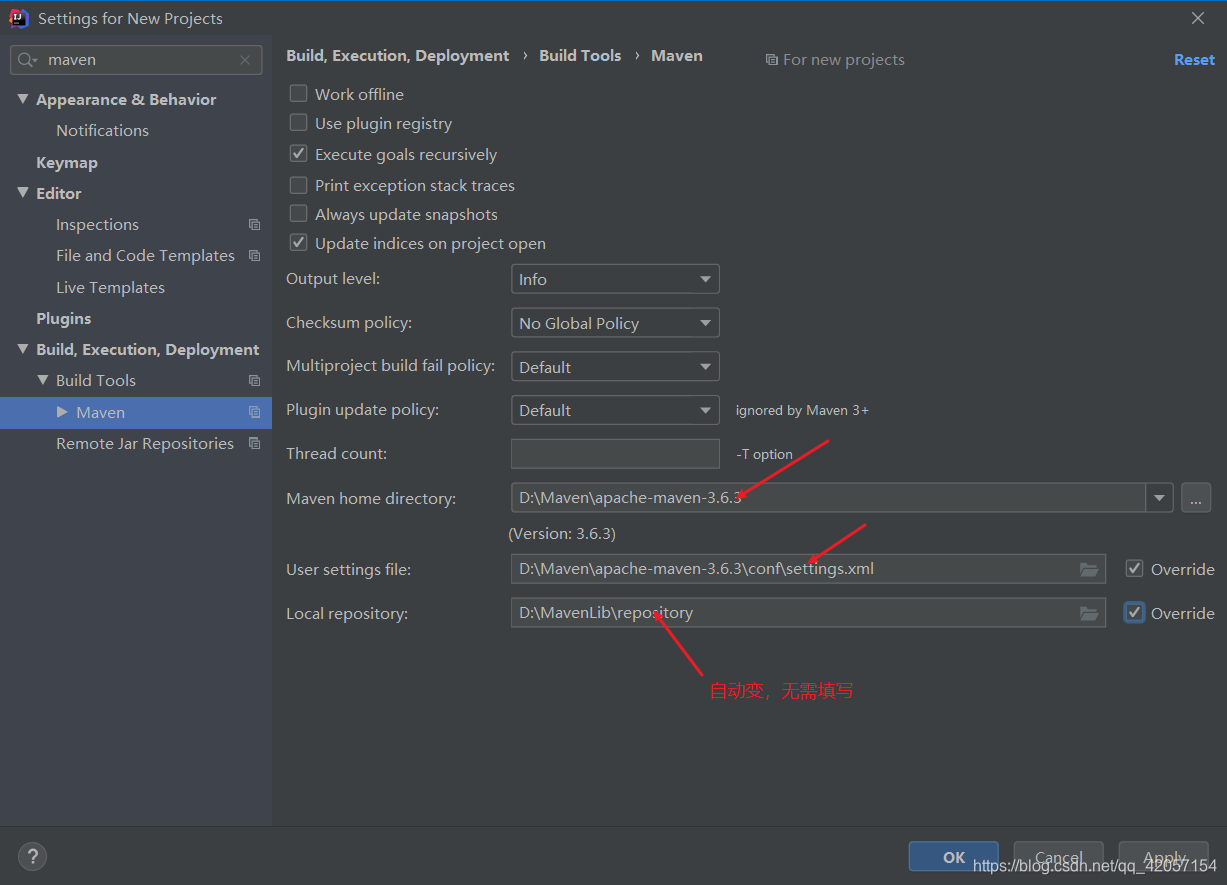Click the Maven breadcrumb label

point(677,56)
